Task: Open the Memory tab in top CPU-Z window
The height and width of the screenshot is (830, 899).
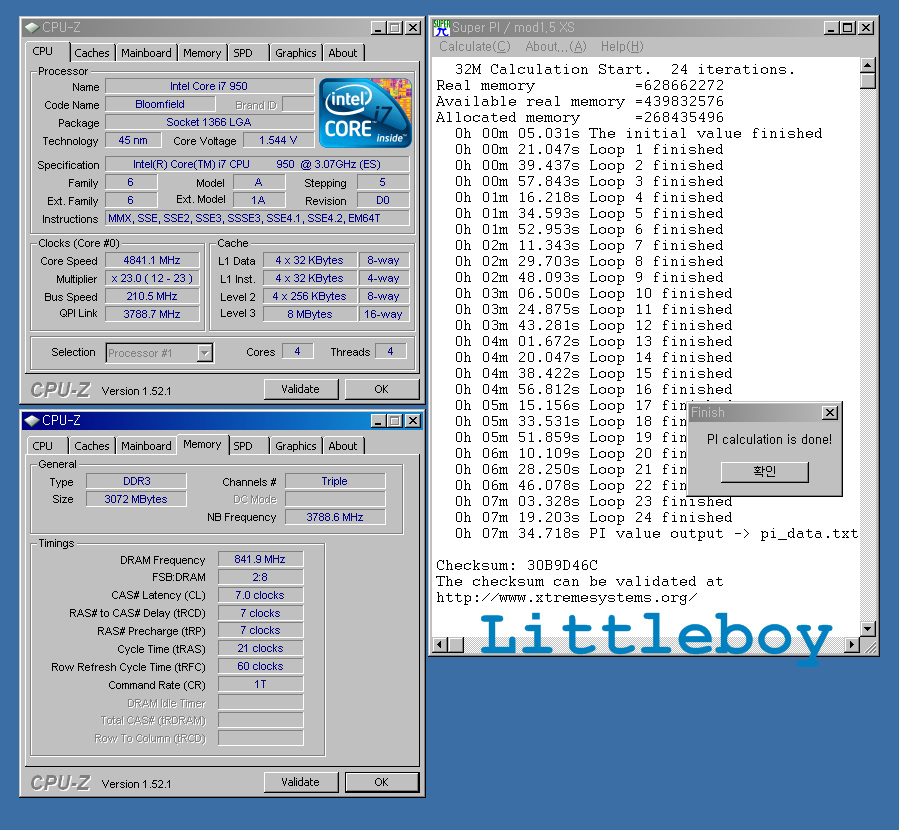Action: point(202,53)
